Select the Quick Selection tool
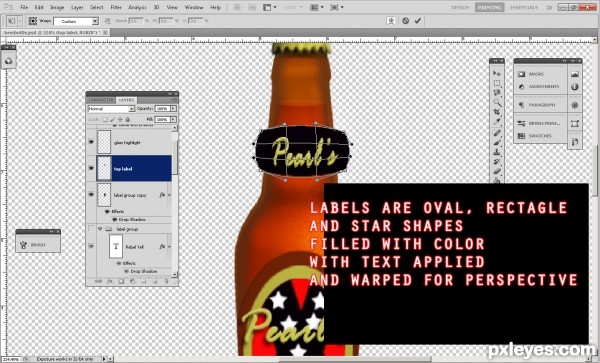Viewport: 600px width, 363px height. [x=497, y=102]
